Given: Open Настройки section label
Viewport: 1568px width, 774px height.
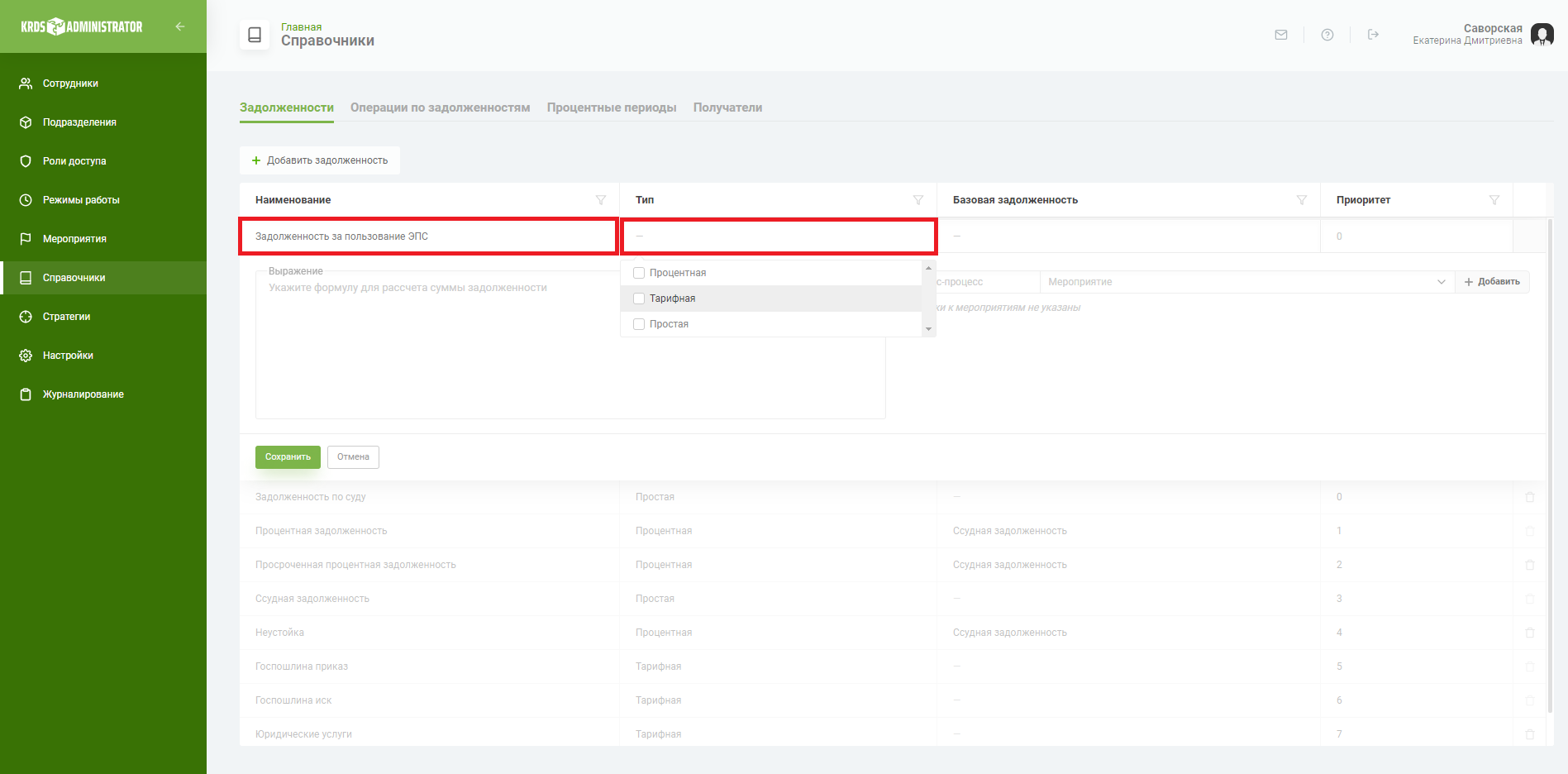Looking at the screenshot, I should (68, 356).
